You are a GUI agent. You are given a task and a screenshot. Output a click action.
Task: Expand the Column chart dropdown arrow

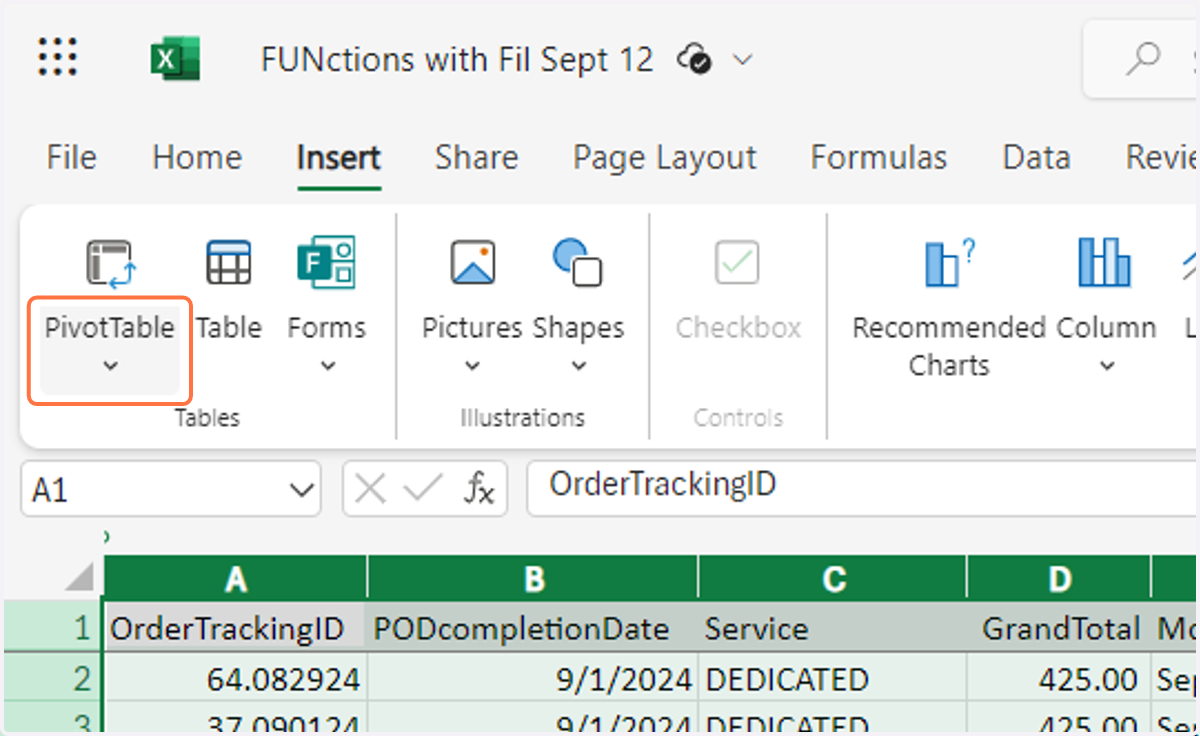pyautogui.click(x=1106, y=366)
